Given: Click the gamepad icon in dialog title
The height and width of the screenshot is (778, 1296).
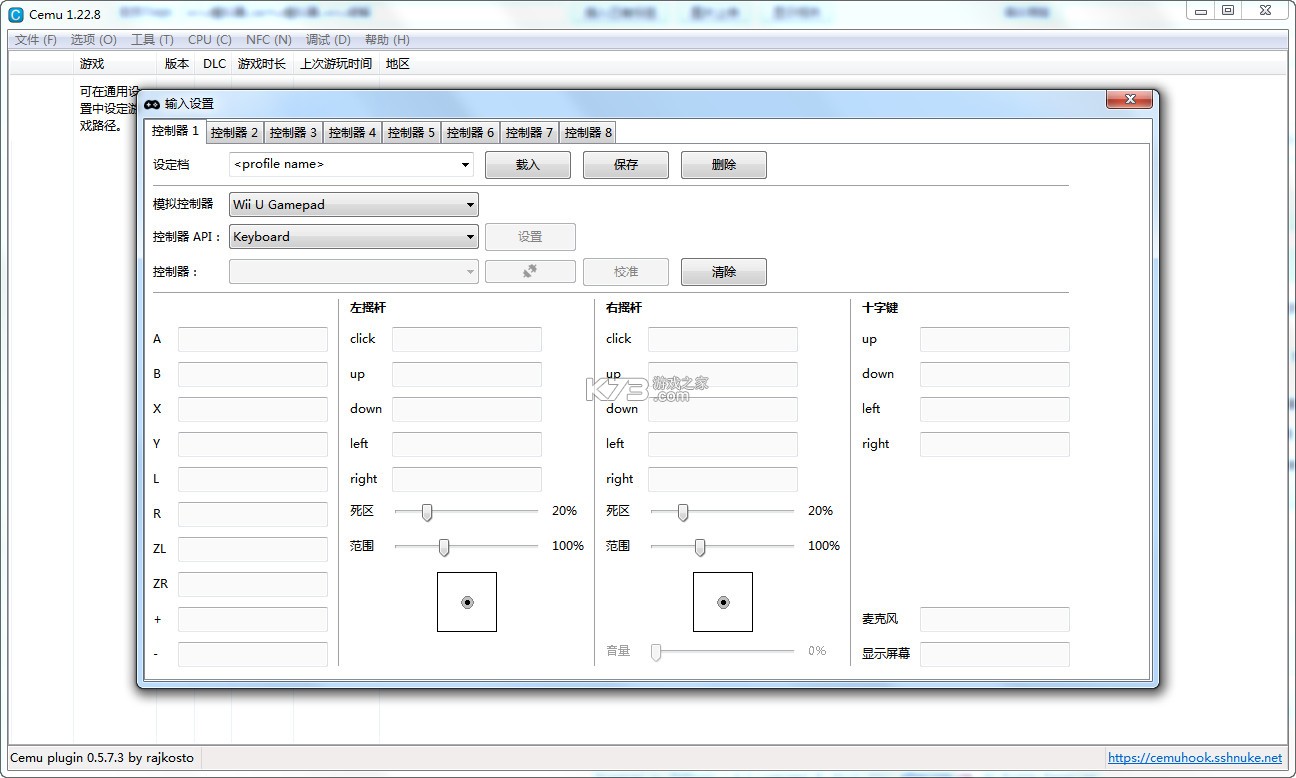Looking at the screenshot, I should click(152, 104).
